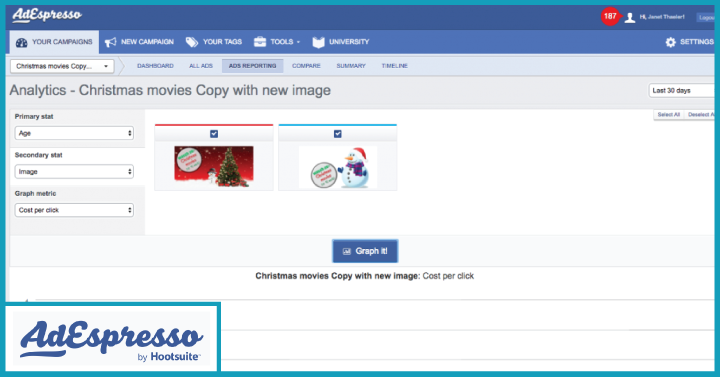The width and height of the screenshot is (720, 377).
Task: Open the Primary stat Age dropdown
Action: [x=74, y=133]
